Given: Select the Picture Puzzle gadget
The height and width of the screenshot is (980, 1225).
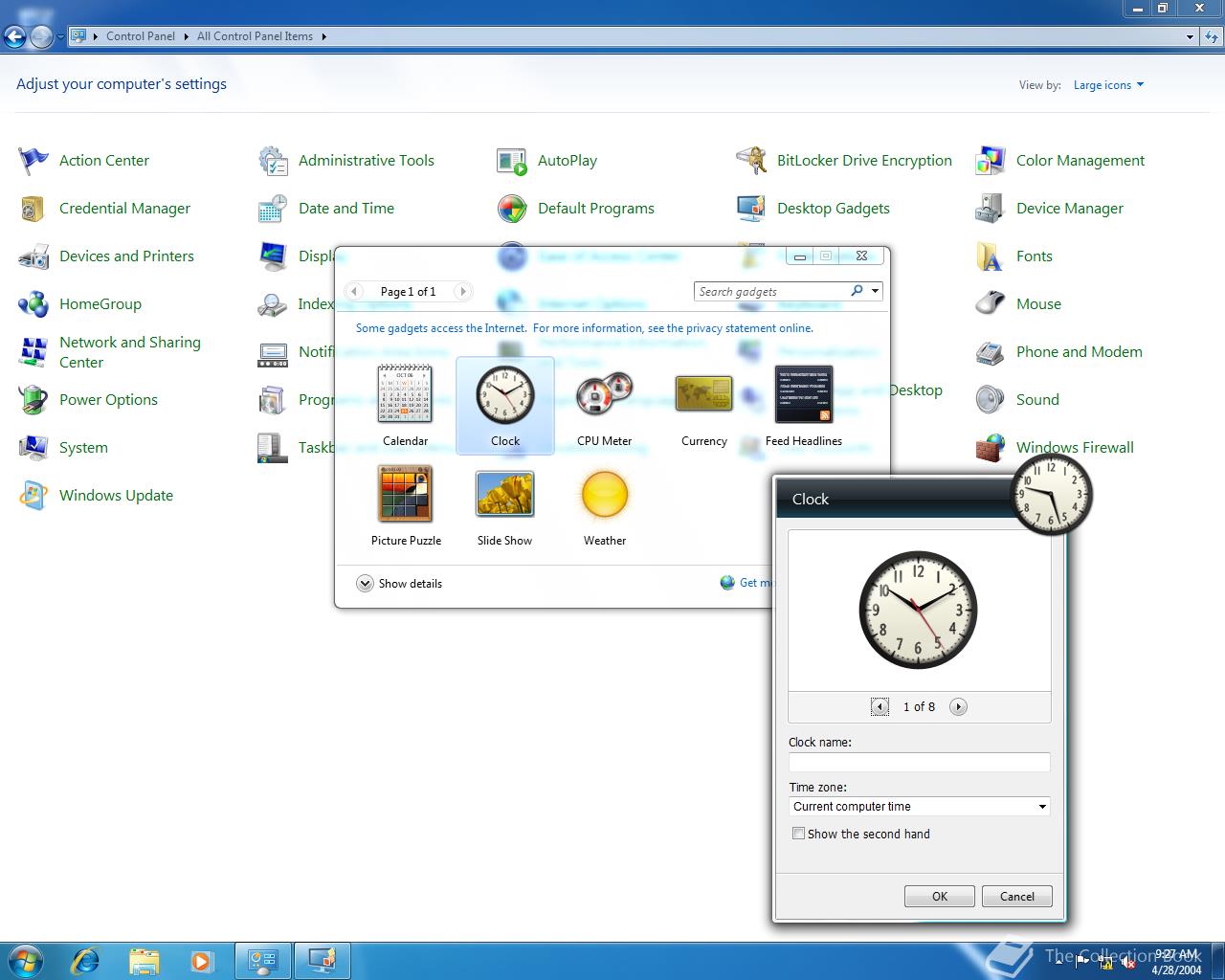Looking at the screenshot, I should (x=406, y=505).
